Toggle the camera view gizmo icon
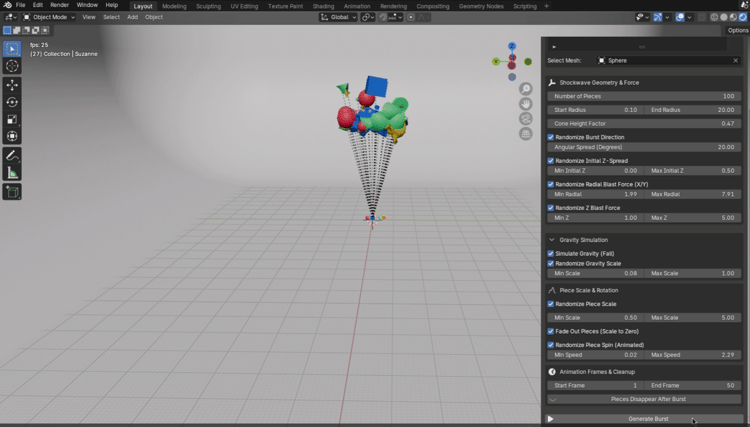 [x=526, y=119]
